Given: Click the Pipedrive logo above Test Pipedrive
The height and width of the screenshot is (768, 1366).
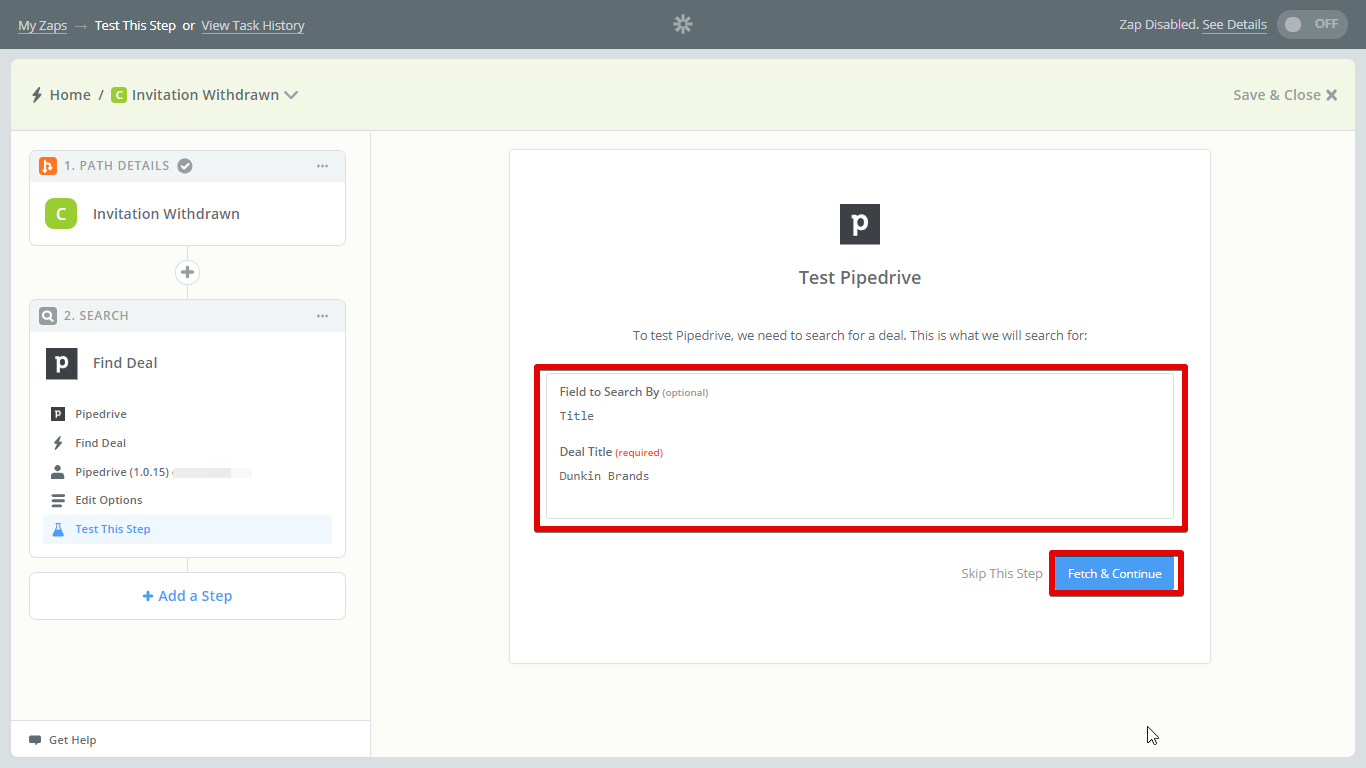Looking at the screenshot, I should [x=860, y=224].
